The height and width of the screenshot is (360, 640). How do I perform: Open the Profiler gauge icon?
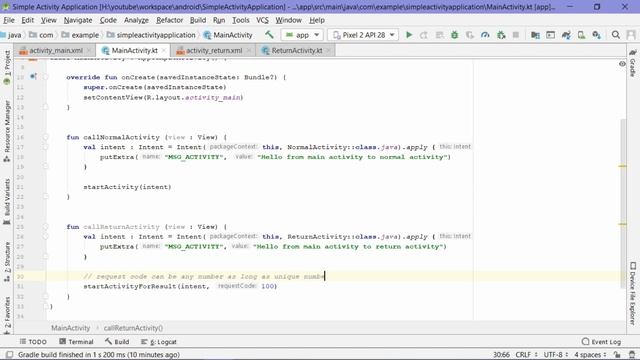485,35
